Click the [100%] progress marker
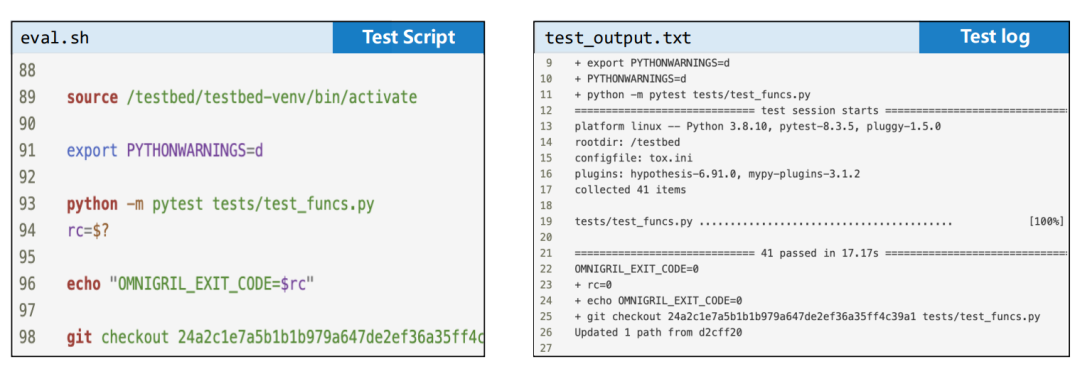1080x379 pixels. [x=1046, y=221]
